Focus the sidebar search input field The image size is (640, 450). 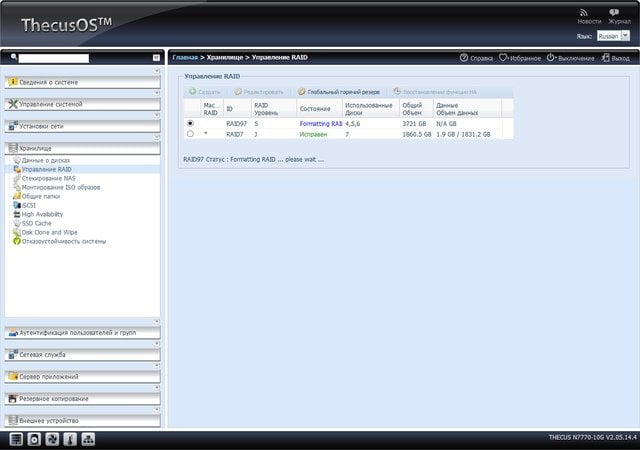pos(53,58)
